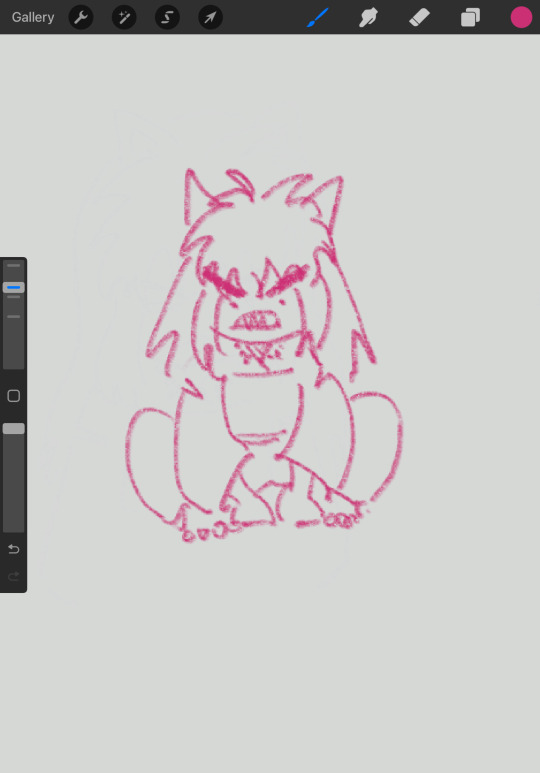Activate the Transform arrow tool
Viewport: 540px width, 773px height.
coord(211,17)
